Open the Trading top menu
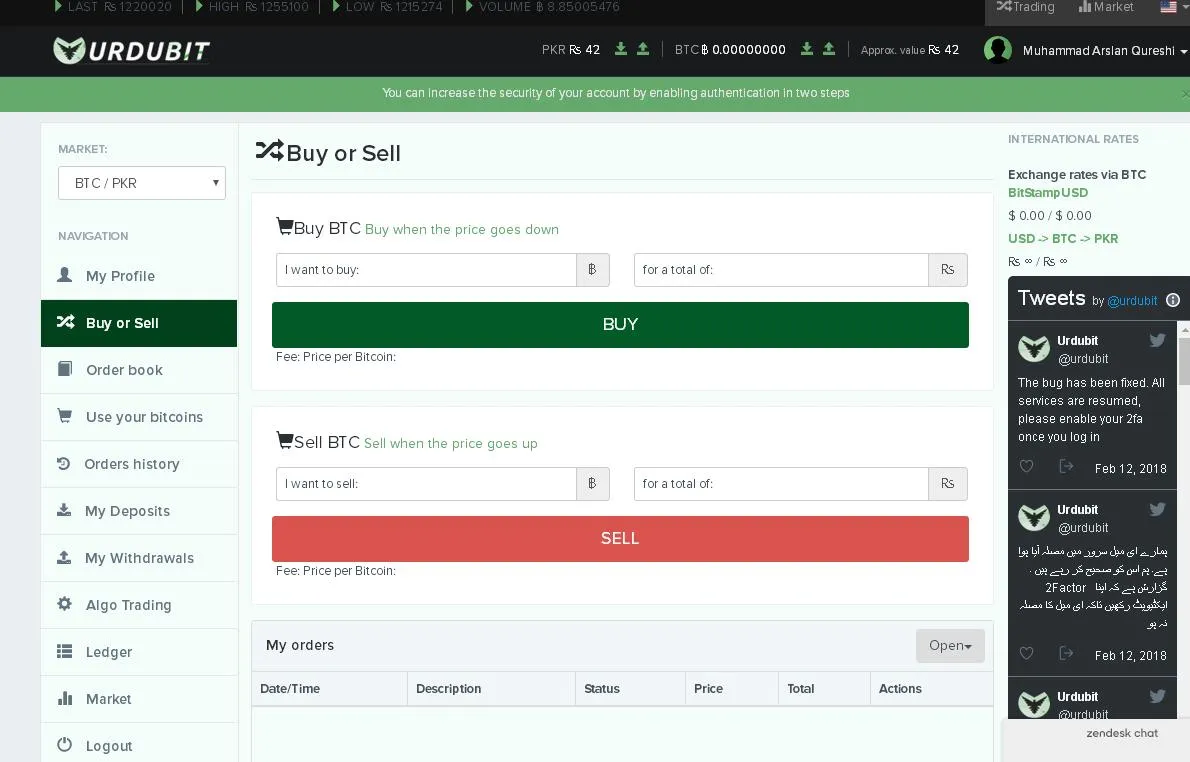Screen dimensions: 1190x762 point(1025,7)
